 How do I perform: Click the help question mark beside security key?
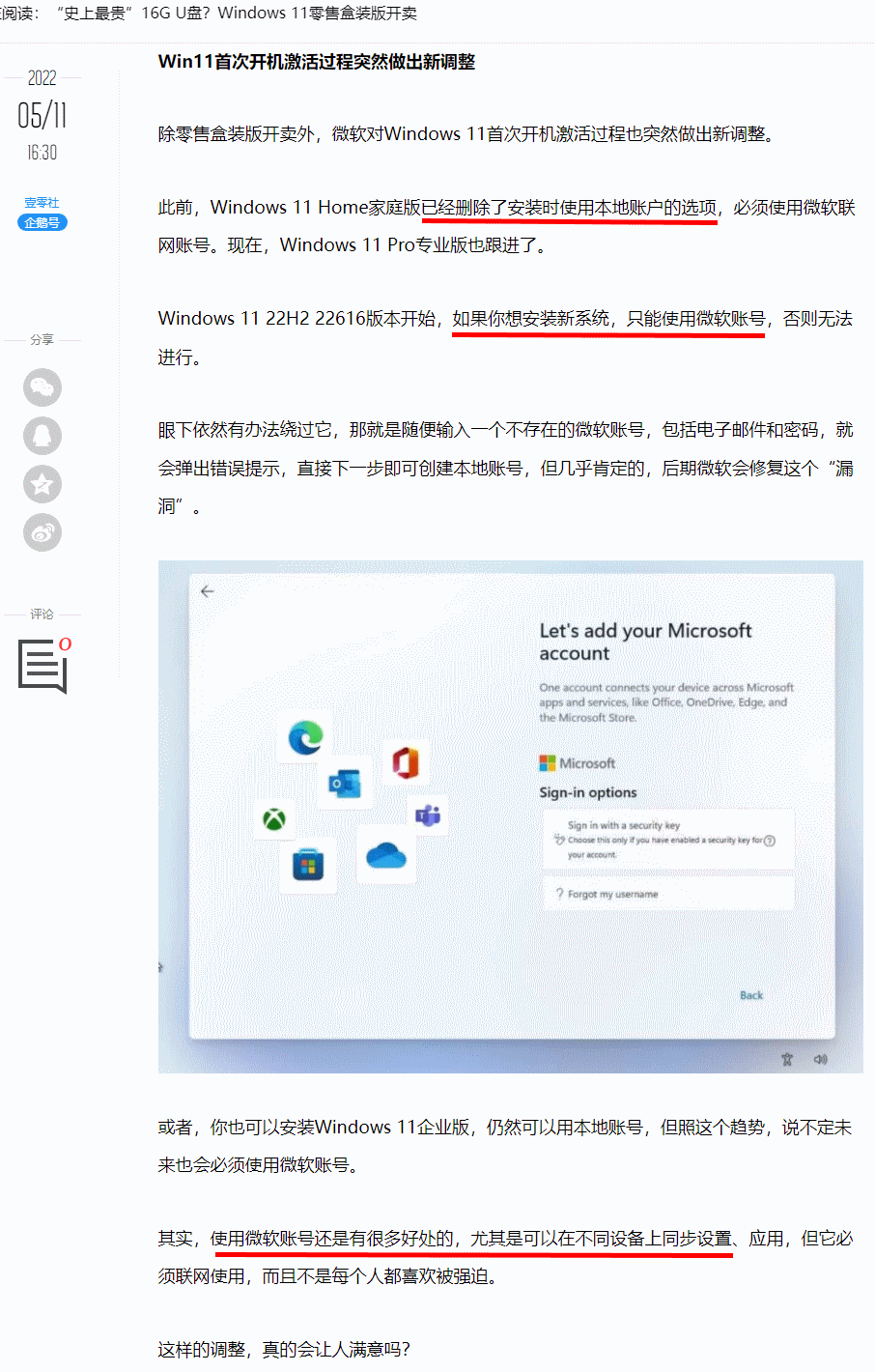point(770,841)
